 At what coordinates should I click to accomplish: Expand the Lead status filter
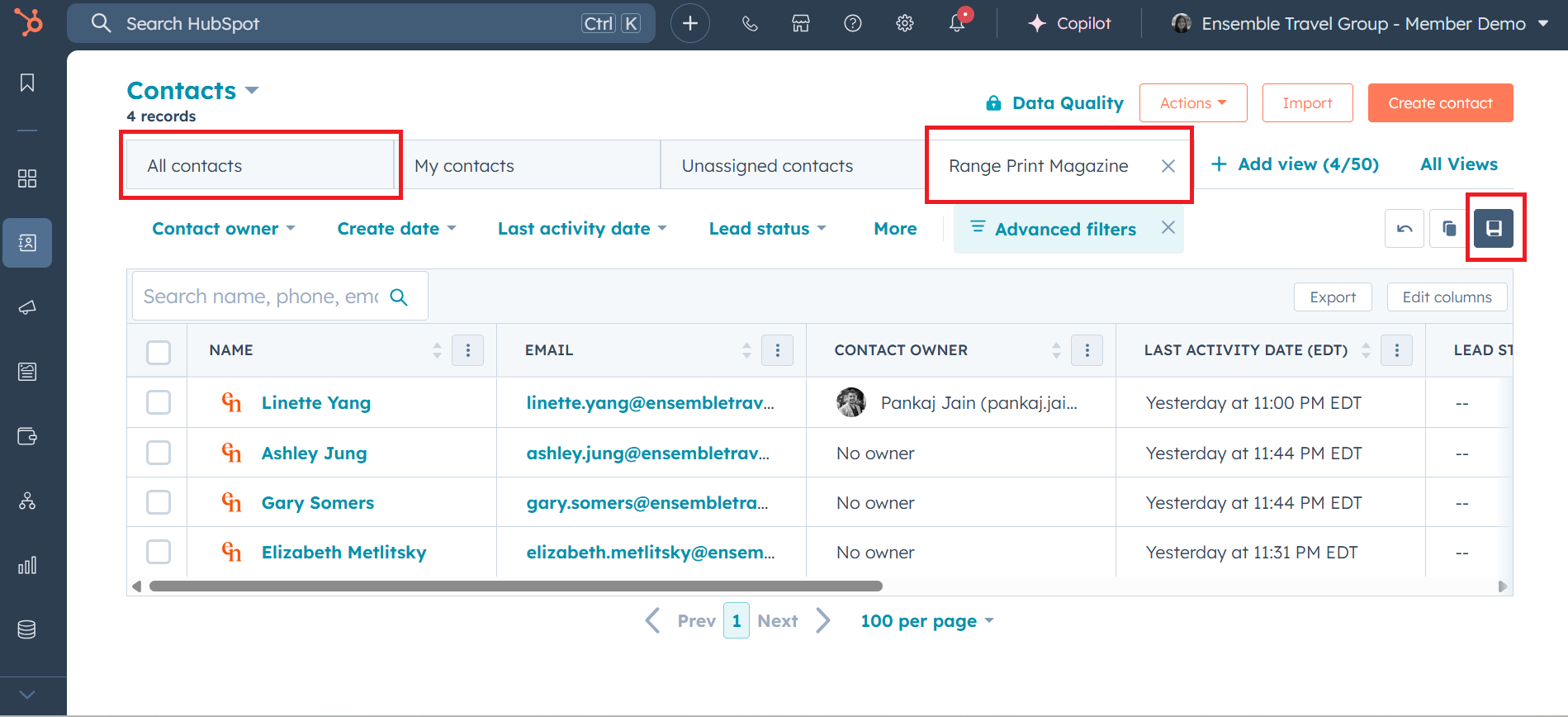click(767, 228)
